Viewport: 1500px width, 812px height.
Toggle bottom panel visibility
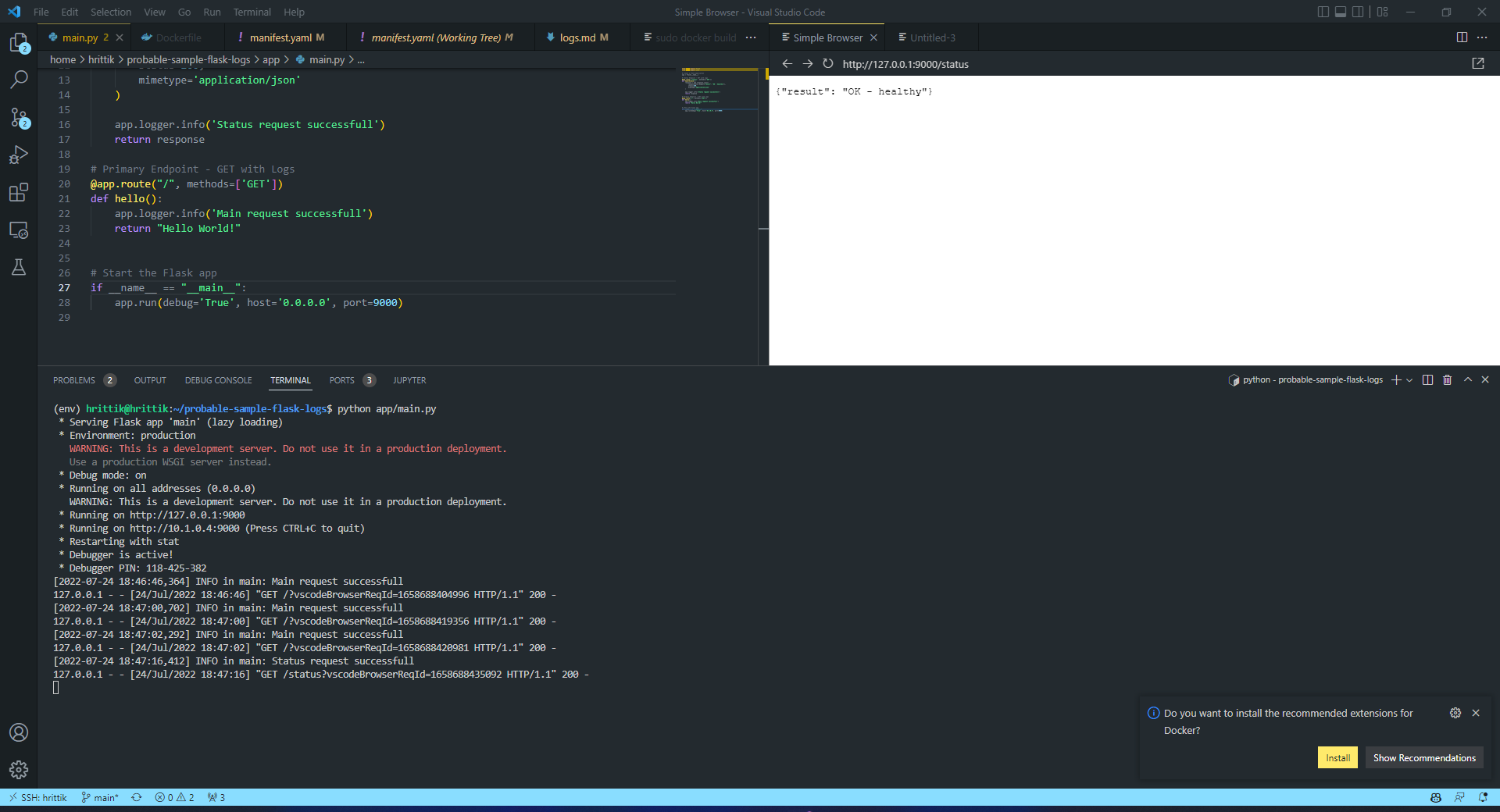coord(1341,12)
